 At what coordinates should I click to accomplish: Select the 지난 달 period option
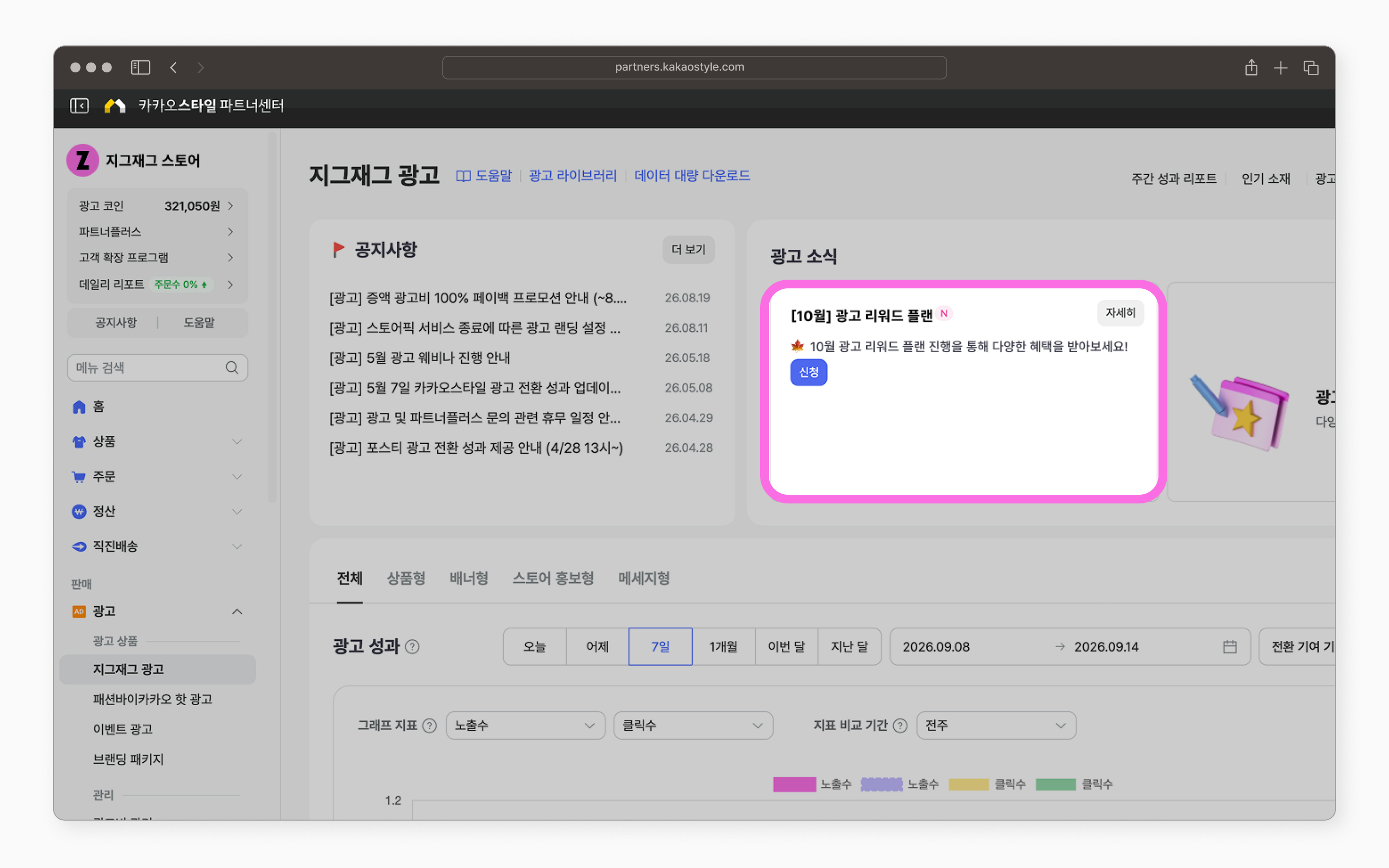[849, 647]
